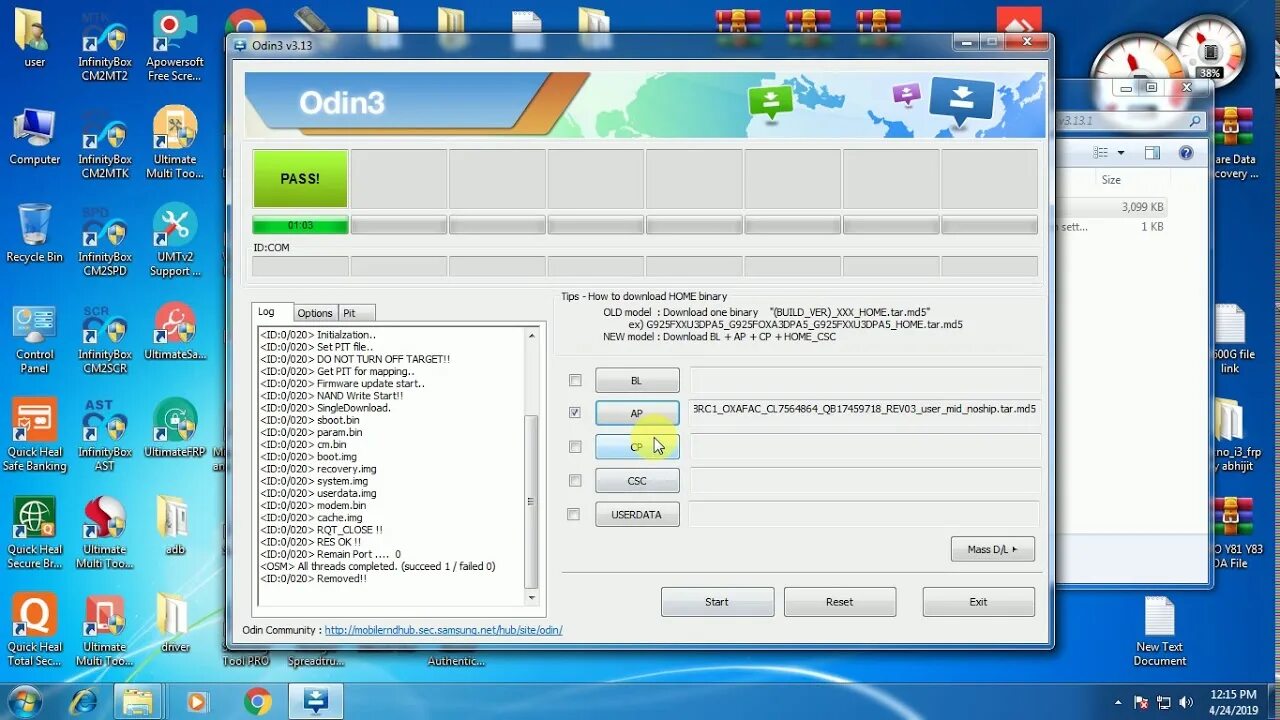This screenshot has width=1280, height=720.
Task: Switch to the Log tab
Action: tap(271, 312)
